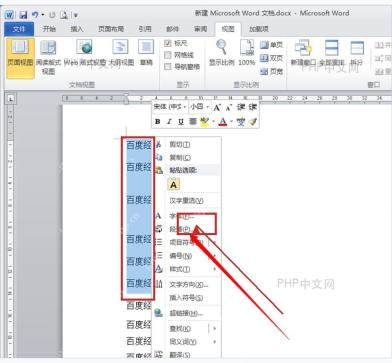
Task: Choose Copy (复制) in context menu
Action: tap(187, 157)
